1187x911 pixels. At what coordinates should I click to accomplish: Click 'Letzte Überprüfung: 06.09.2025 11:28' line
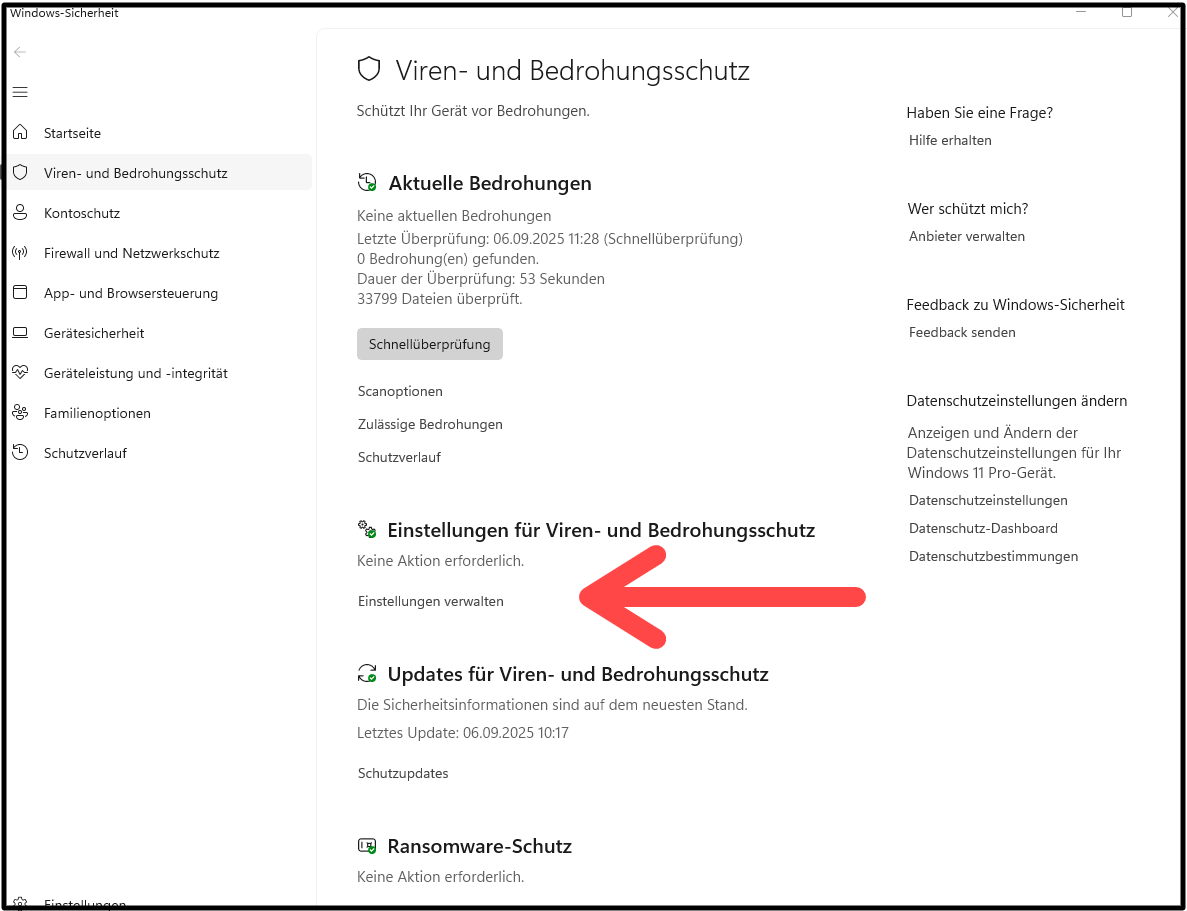[x=550, y=239]
